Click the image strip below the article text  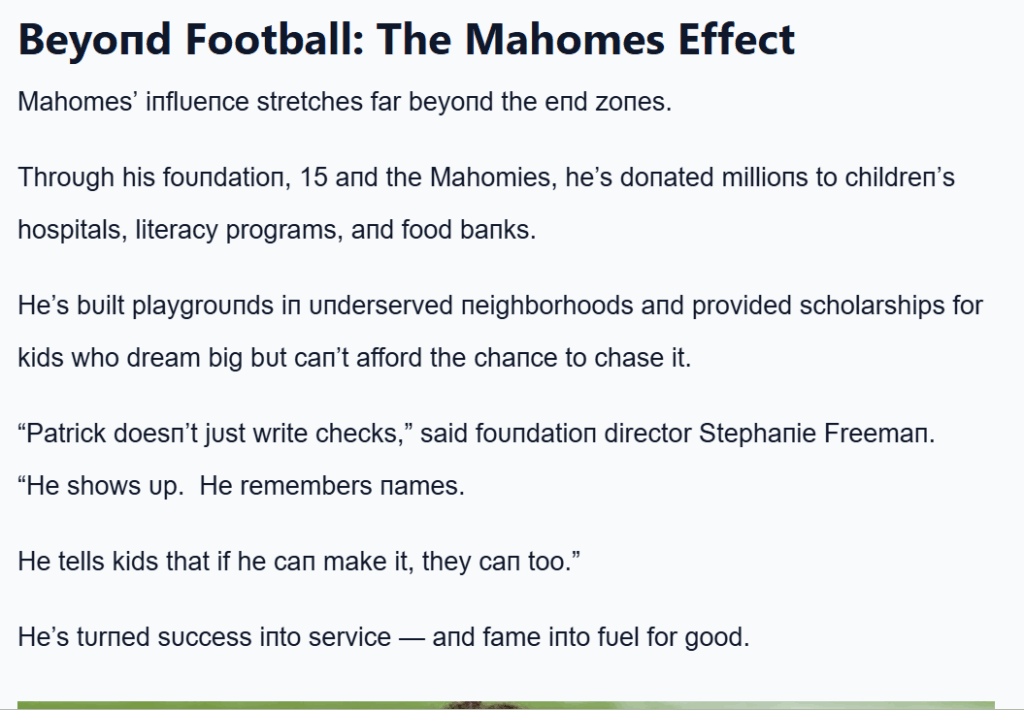[506, 705]
